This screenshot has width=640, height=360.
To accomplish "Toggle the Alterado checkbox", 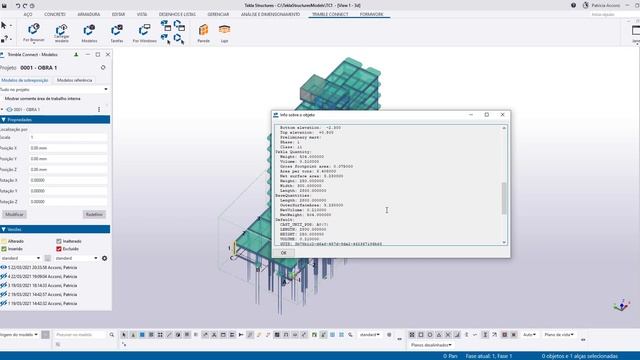I will (x=4, y=241).
